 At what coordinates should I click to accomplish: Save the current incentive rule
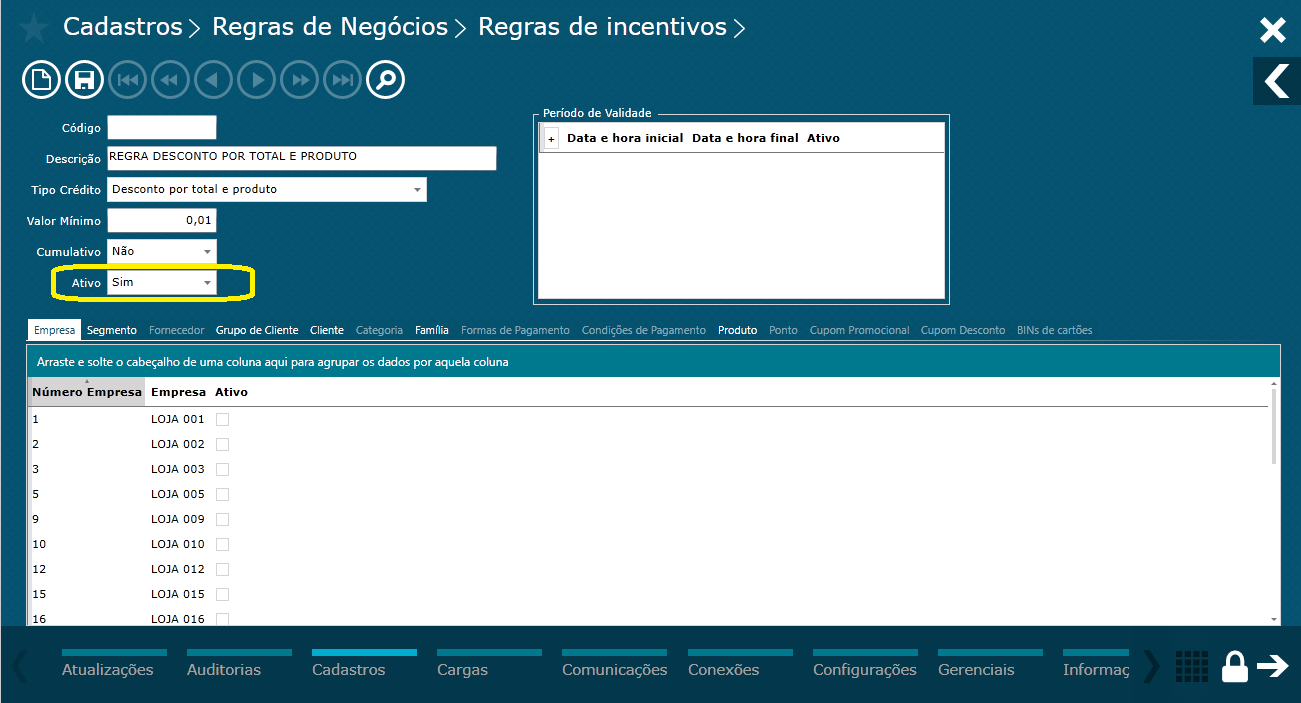pos(84,79)
